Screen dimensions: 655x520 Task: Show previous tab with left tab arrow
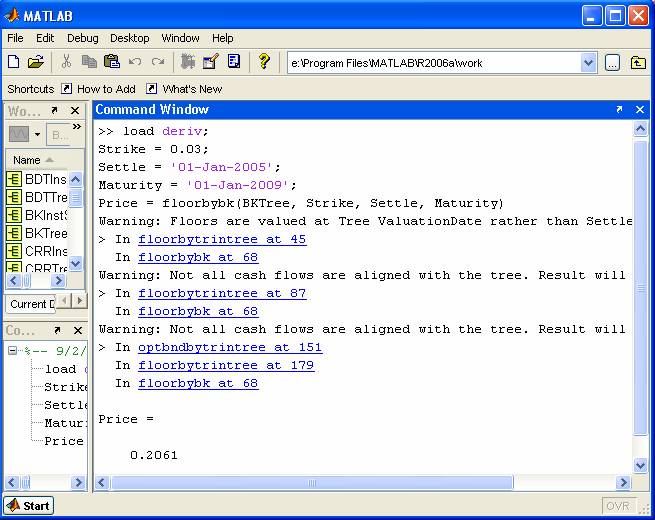(64, 300)
